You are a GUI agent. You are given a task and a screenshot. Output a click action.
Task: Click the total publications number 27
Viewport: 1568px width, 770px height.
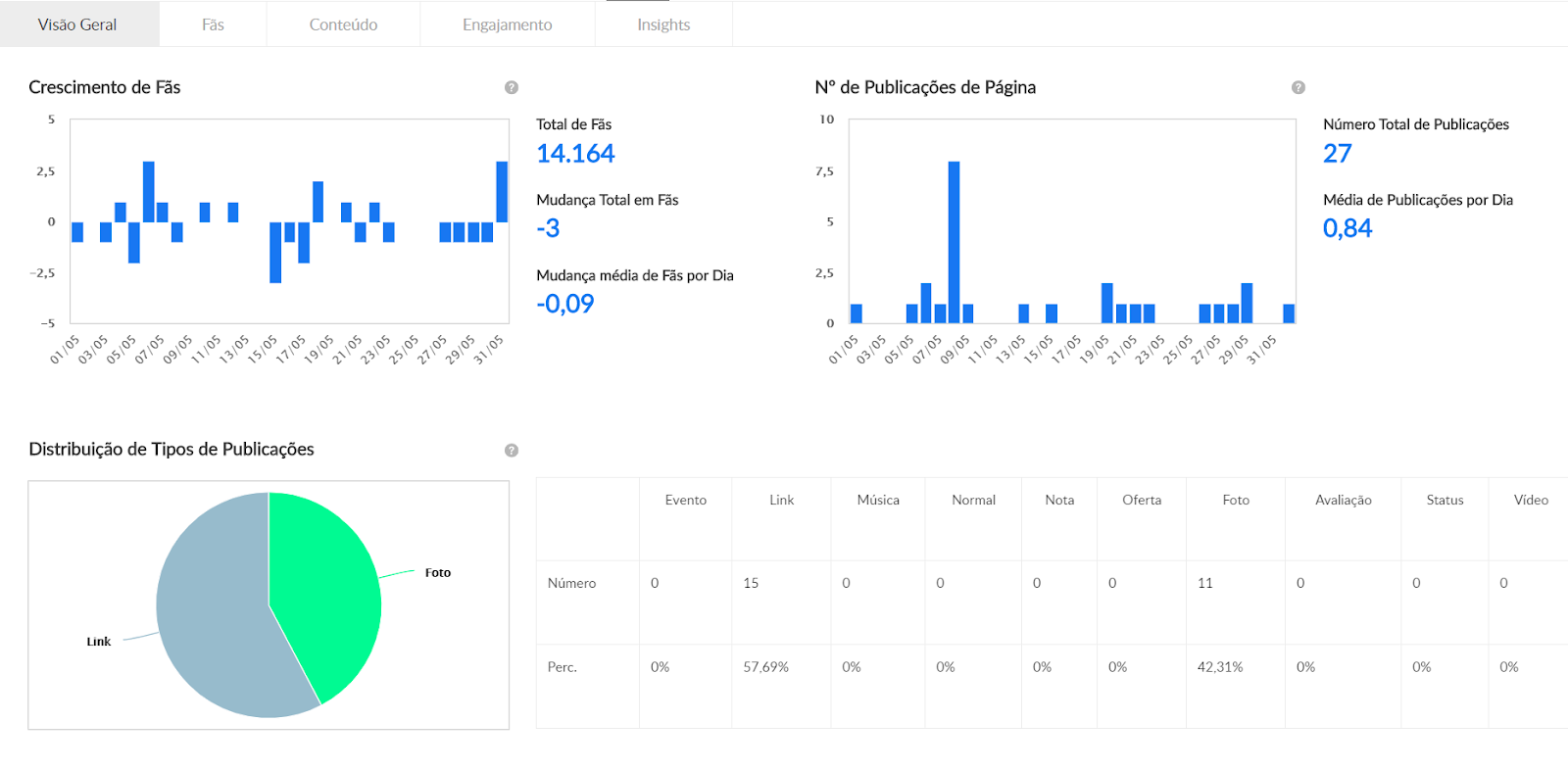click(x=1337, y=154)
